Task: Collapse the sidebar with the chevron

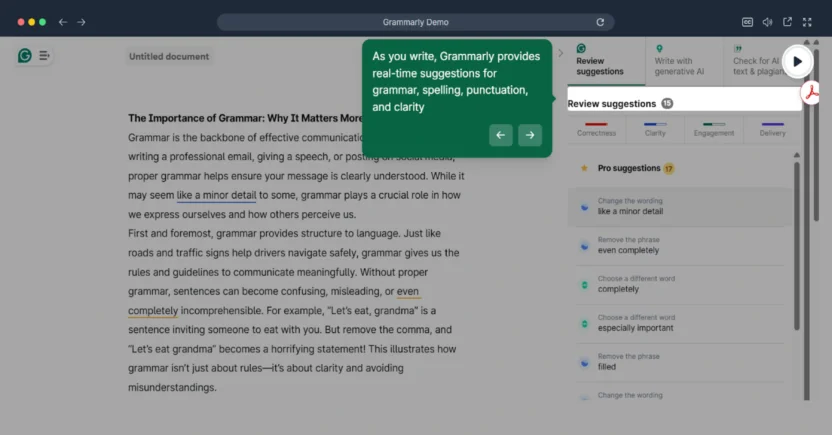Action: pyautogui.click(x=560, y=53)
